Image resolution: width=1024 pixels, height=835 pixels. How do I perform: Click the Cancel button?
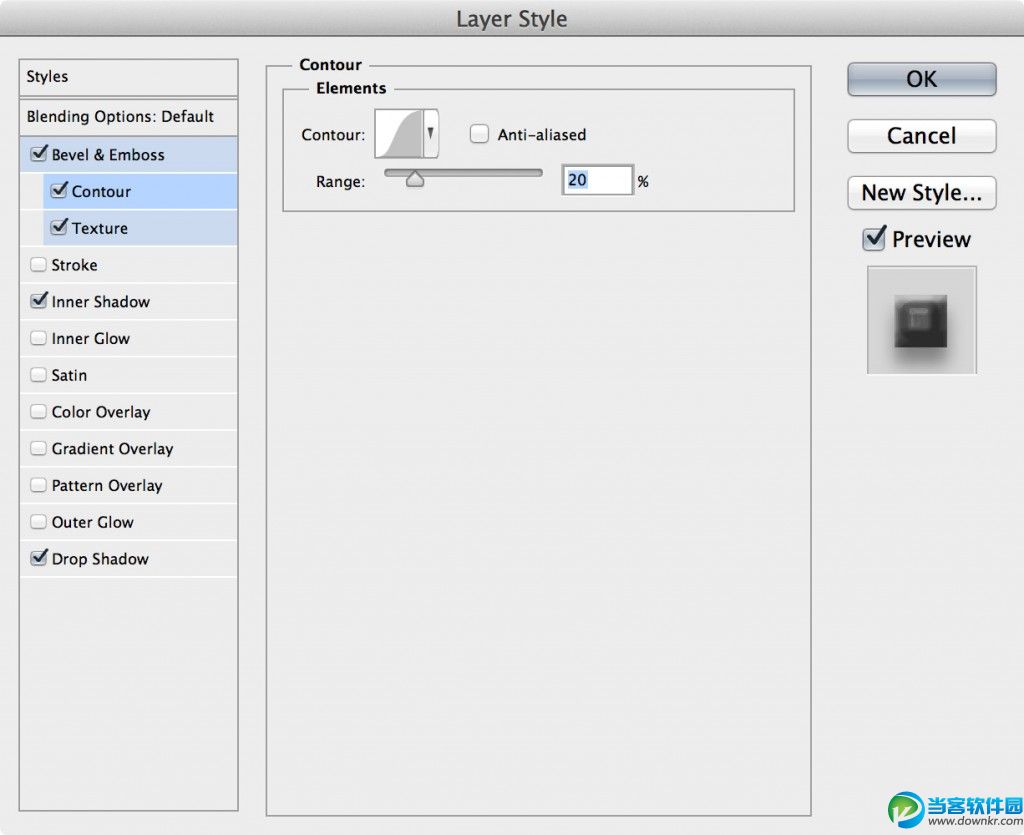pyautogui.click(x=921, y=136)
